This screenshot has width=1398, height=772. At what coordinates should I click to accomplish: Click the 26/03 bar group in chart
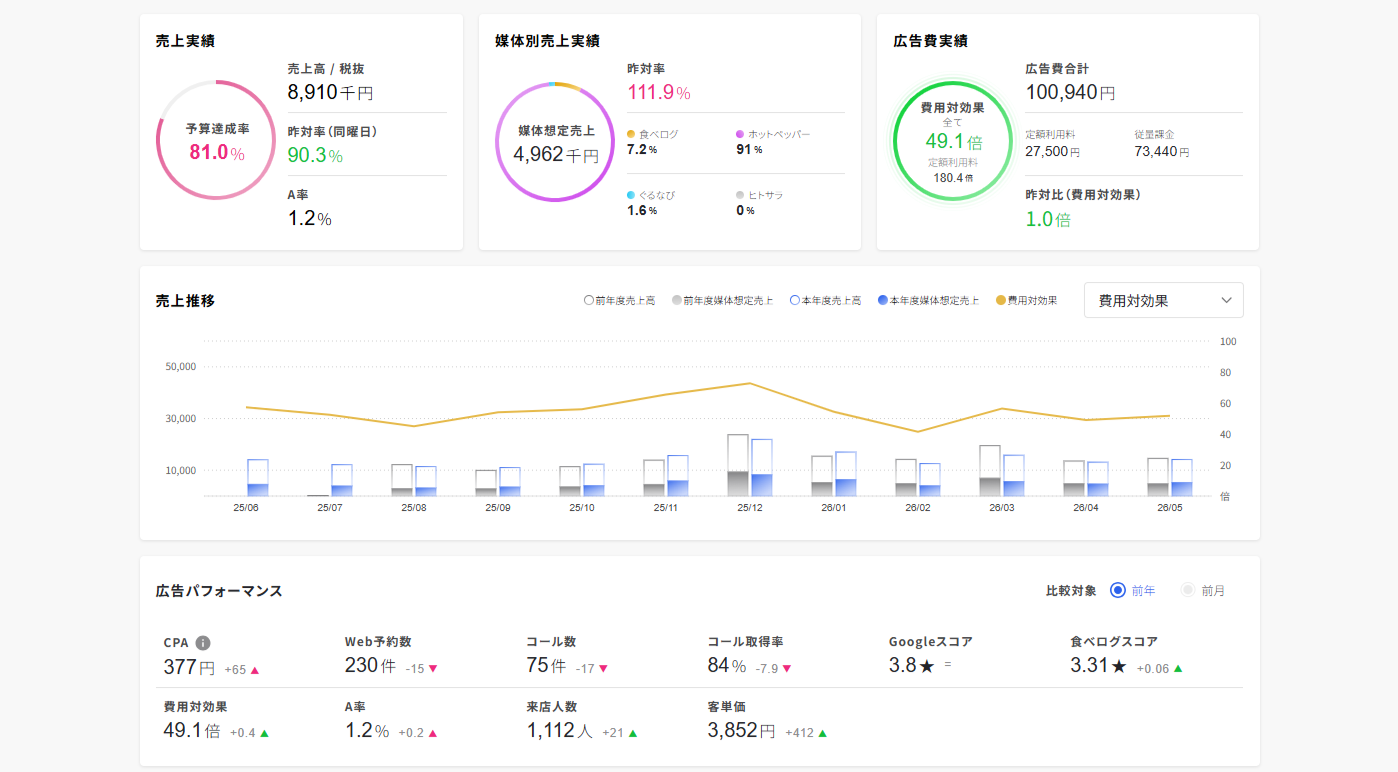click(x=1002, y=471)
